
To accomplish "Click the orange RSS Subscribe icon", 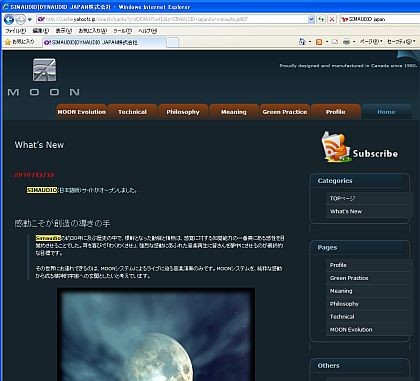I will tap(336, 147).
